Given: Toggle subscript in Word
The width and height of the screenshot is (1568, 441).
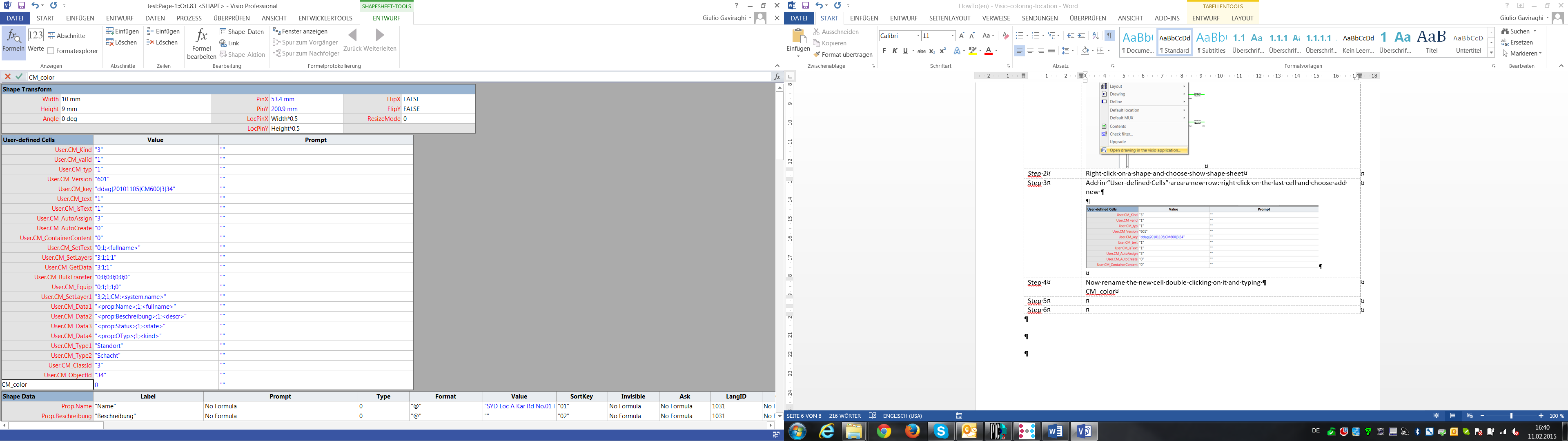Looking at the screenshot, I should click(932, 51).
